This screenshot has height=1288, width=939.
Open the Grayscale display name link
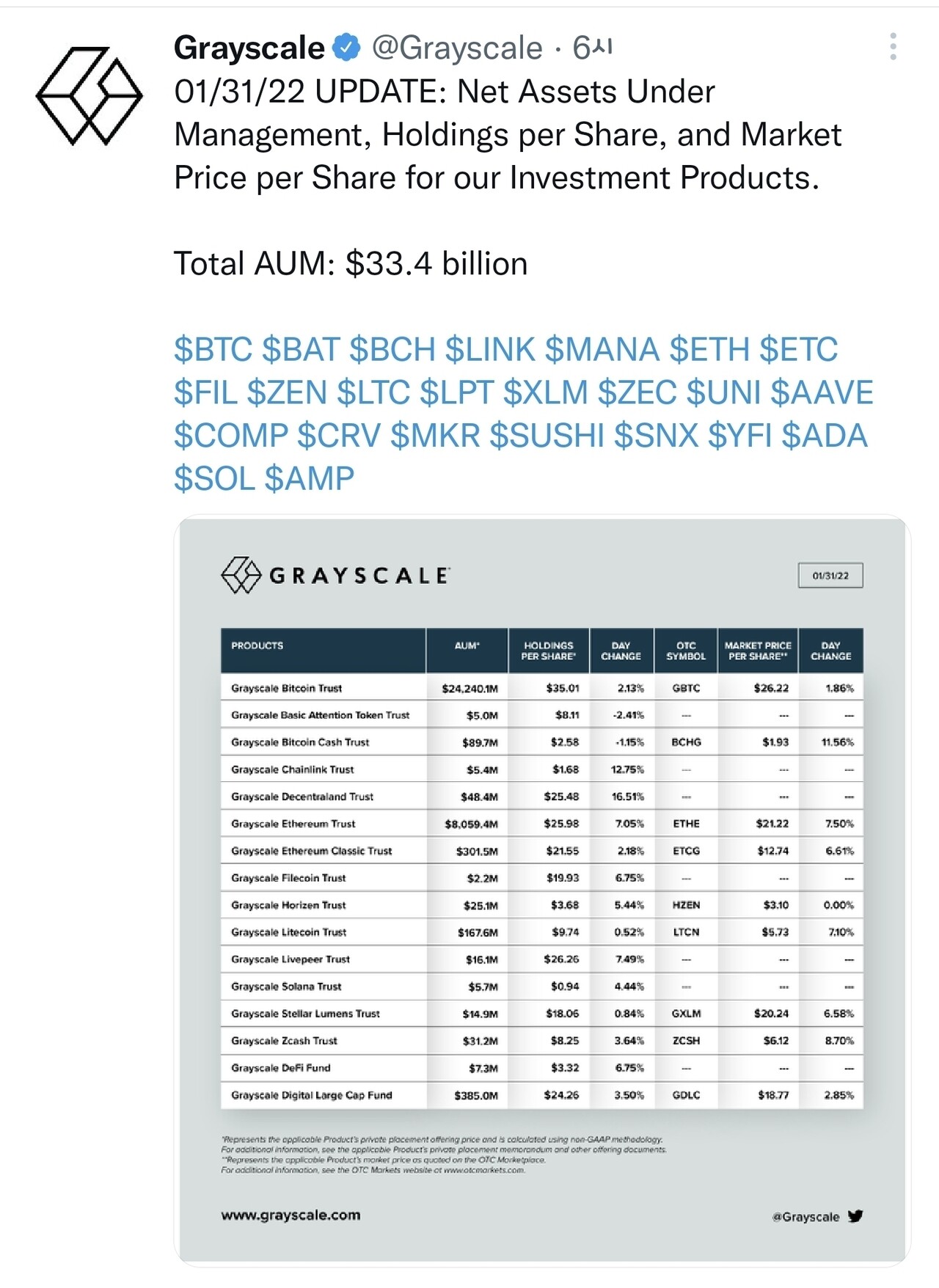click(x=249, y=48)
